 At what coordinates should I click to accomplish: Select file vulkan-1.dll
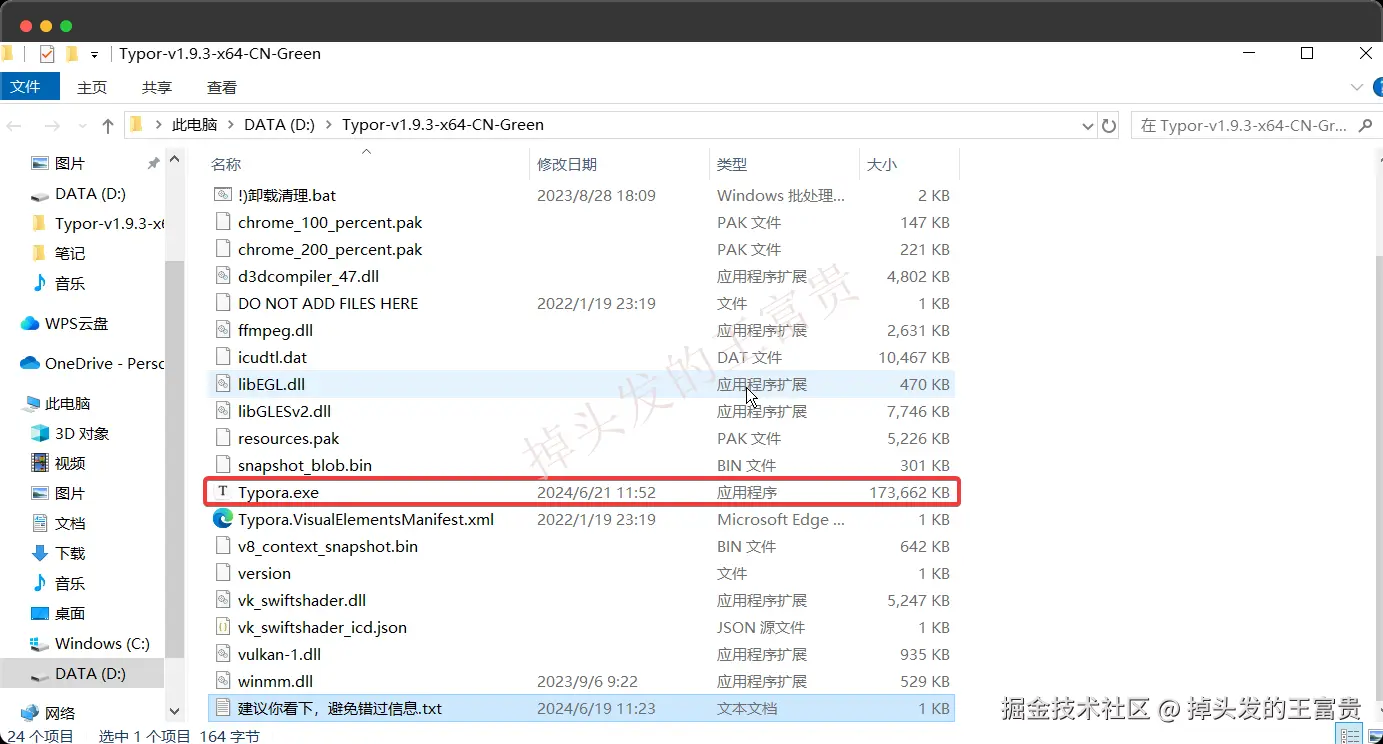[x=279, y=654]
